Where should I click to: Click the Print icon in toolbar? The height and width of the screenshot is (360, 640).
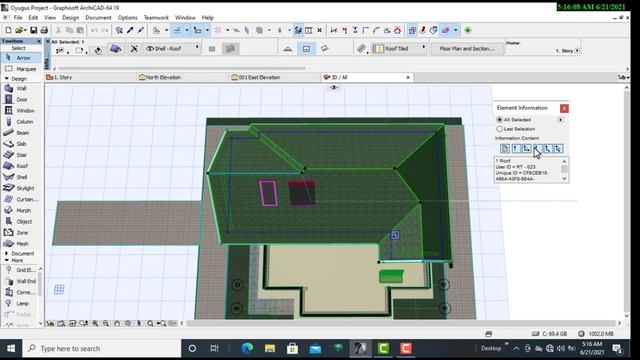44,30
